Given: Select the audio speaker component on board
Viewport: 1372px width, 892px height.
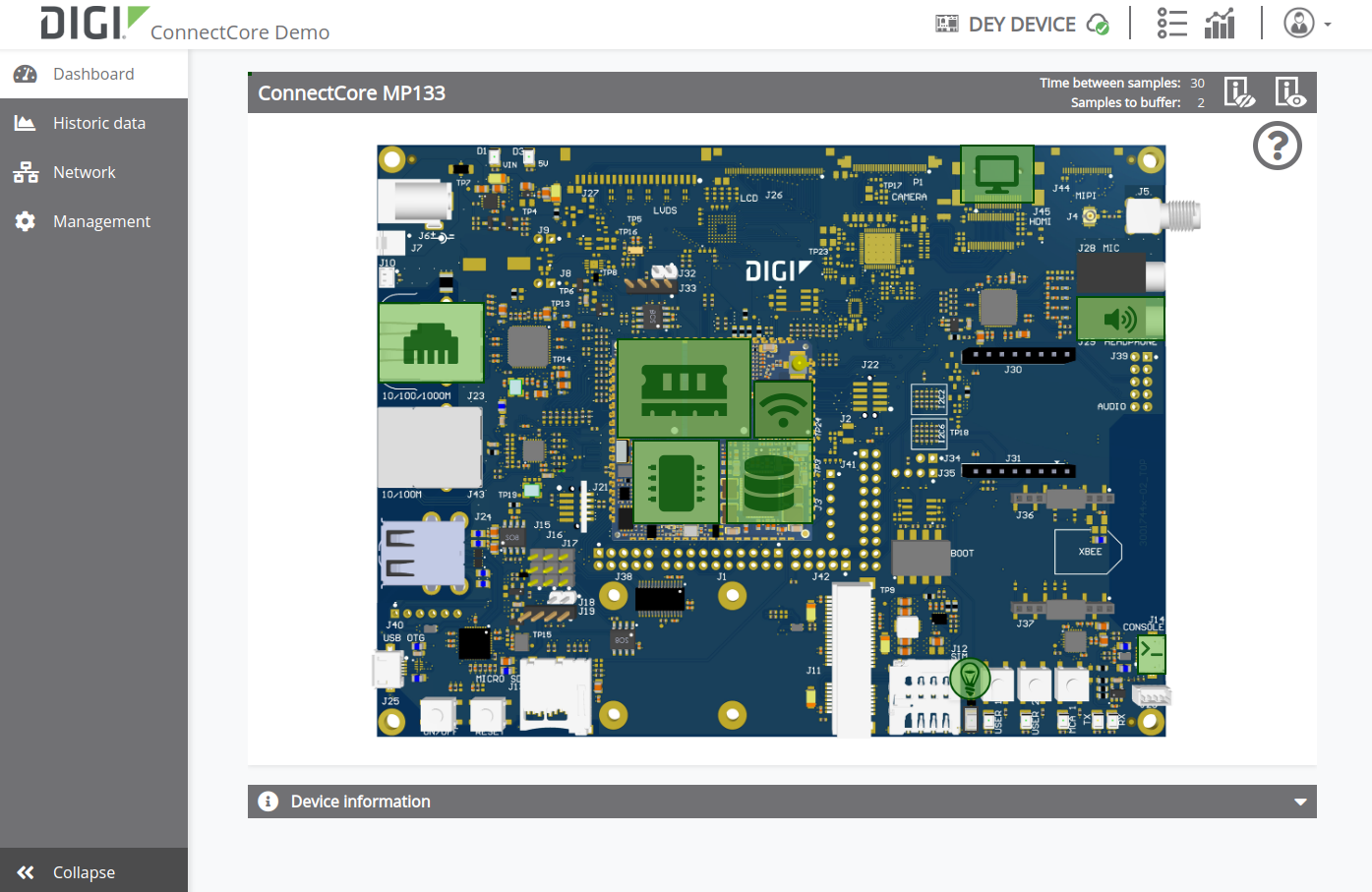Looking at the screenshot, I should [x=1120, y=319].
